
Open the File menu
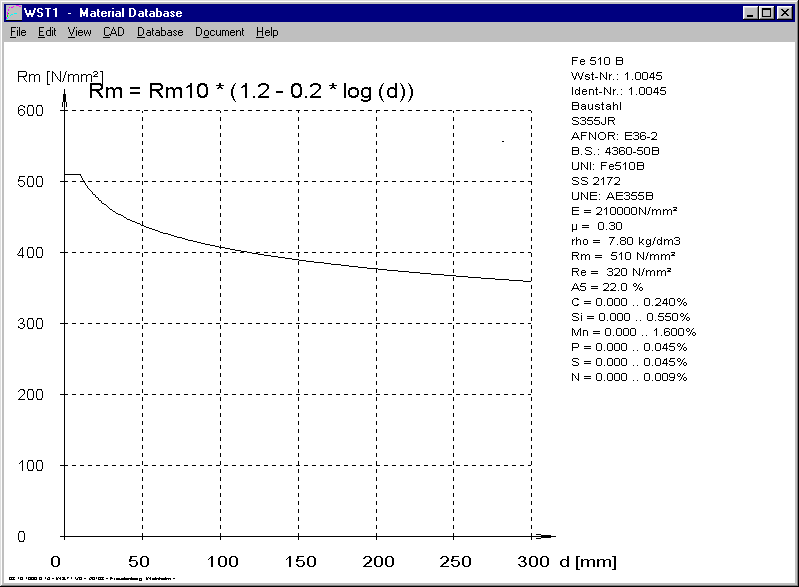[x=18, y=32]
